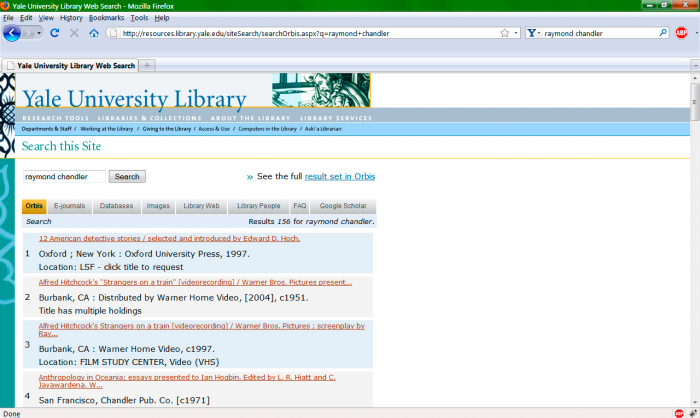The image size is (700, 418).
Task: Open the View menu
Action: point(46,18)
